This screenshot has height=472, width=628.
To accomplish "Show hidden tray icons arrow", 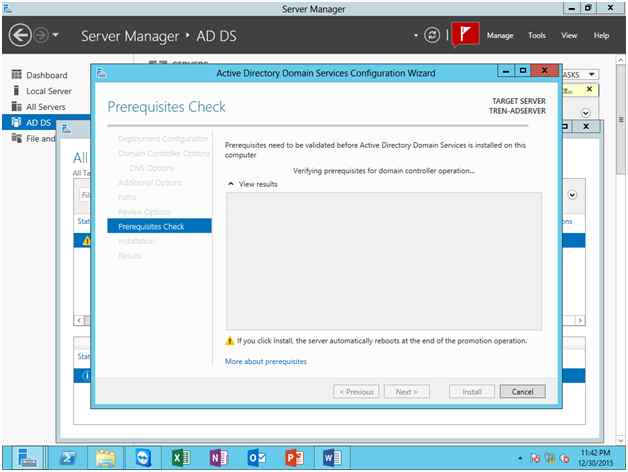I will 519,458.
